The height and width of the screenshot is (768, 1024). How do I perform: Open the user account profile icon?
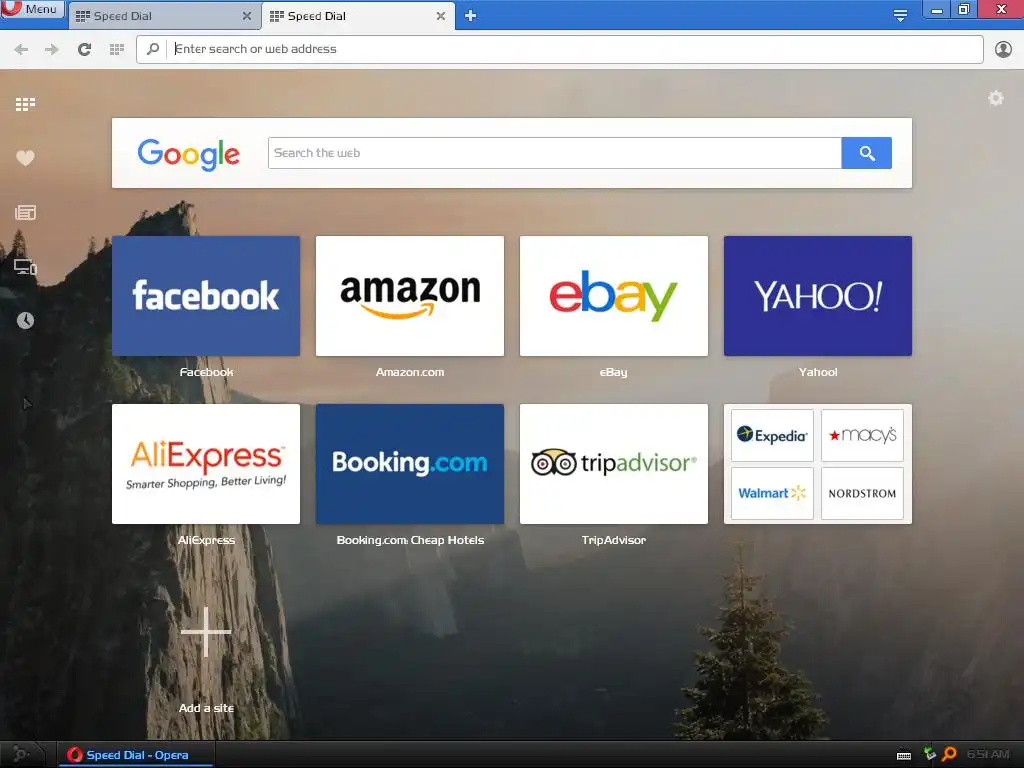coord(1003,49)
